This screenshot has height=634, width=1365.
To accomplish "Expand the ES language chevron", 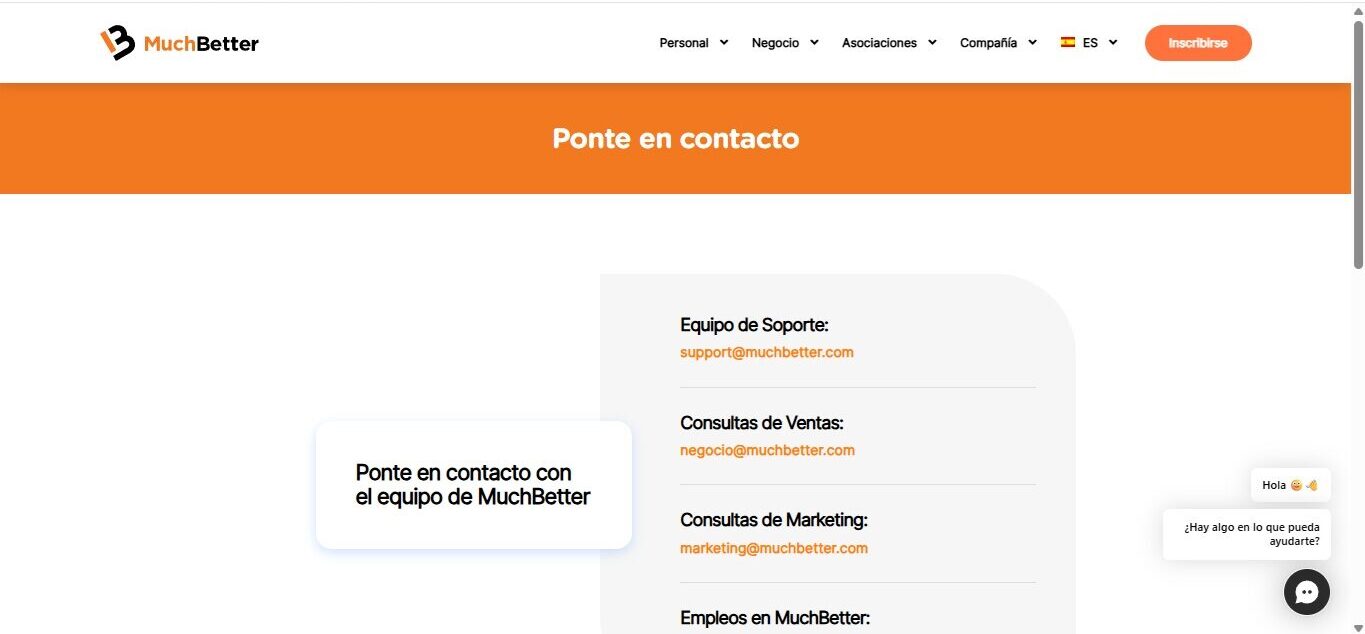I will click(x=1113, y=42).
